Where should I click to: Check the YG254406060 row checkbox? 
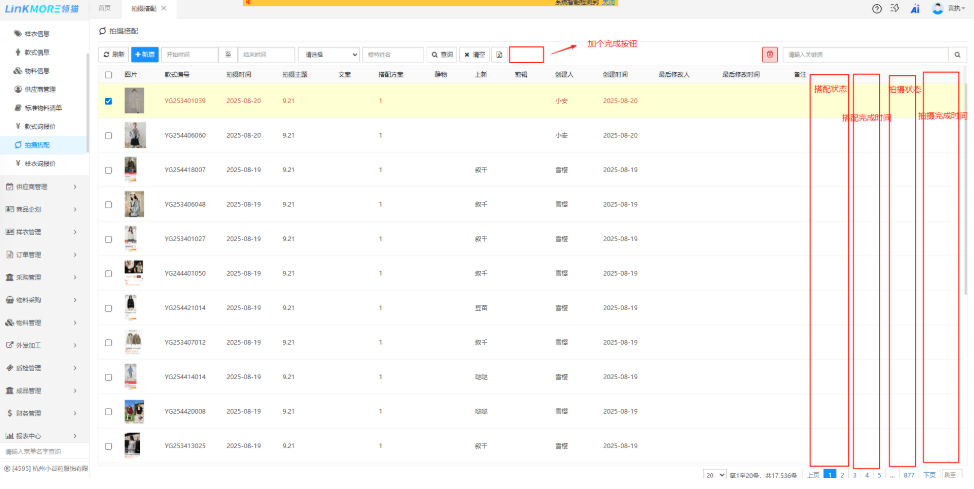[x=108, y=135]
